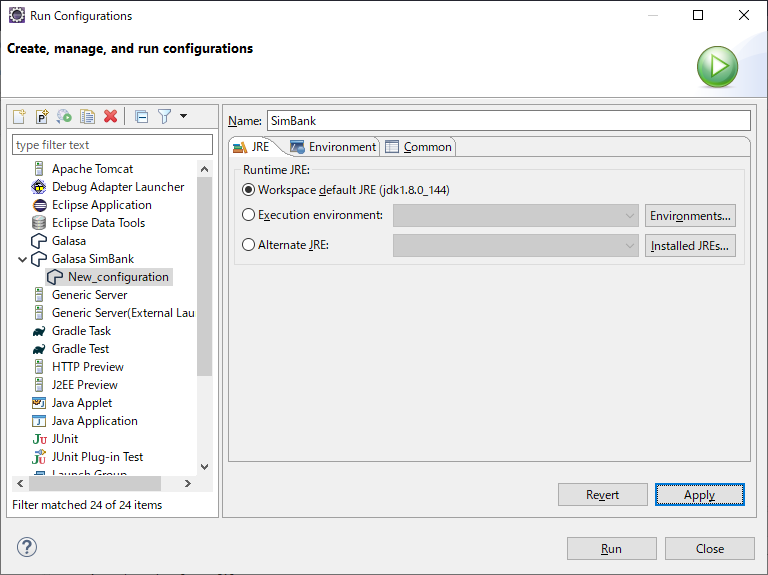Select the Java Application tree item label
Image resolution: width=768 pixels, height=575 pixels.
tap(95, 421)
